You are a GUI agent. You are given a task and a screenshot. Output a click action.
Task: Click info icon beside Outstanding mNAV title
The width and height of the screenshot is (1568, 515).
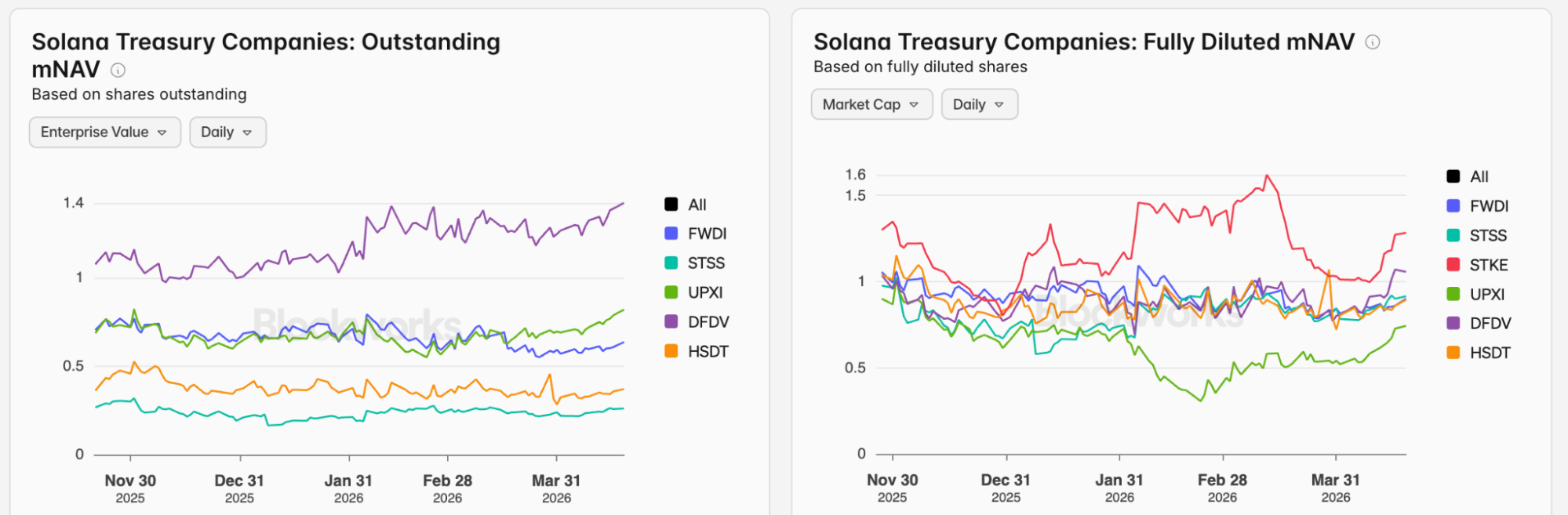[x=118, y=71]
